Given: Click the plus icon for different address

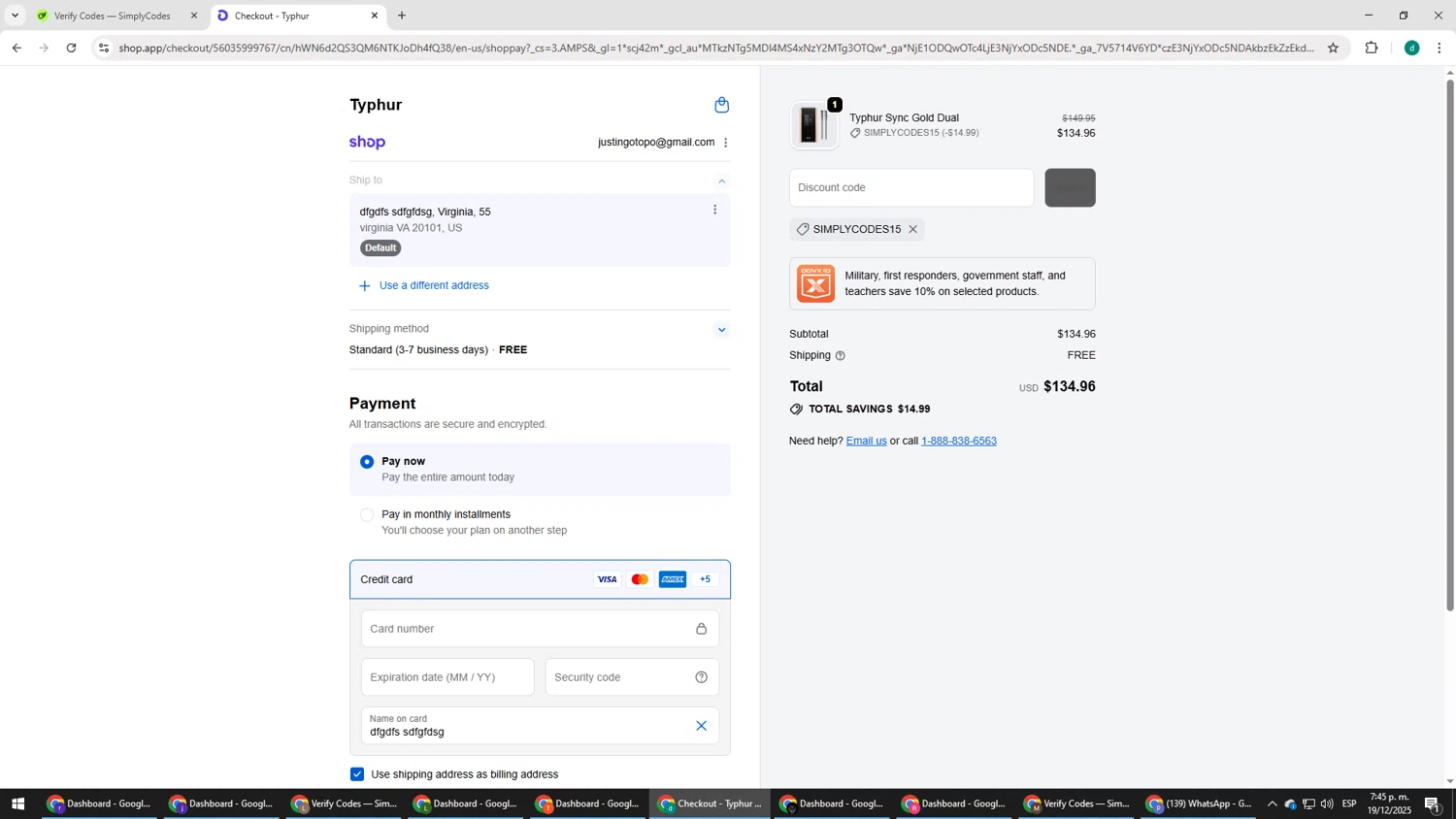Looking at the screenshot, I should coord(365,286).
